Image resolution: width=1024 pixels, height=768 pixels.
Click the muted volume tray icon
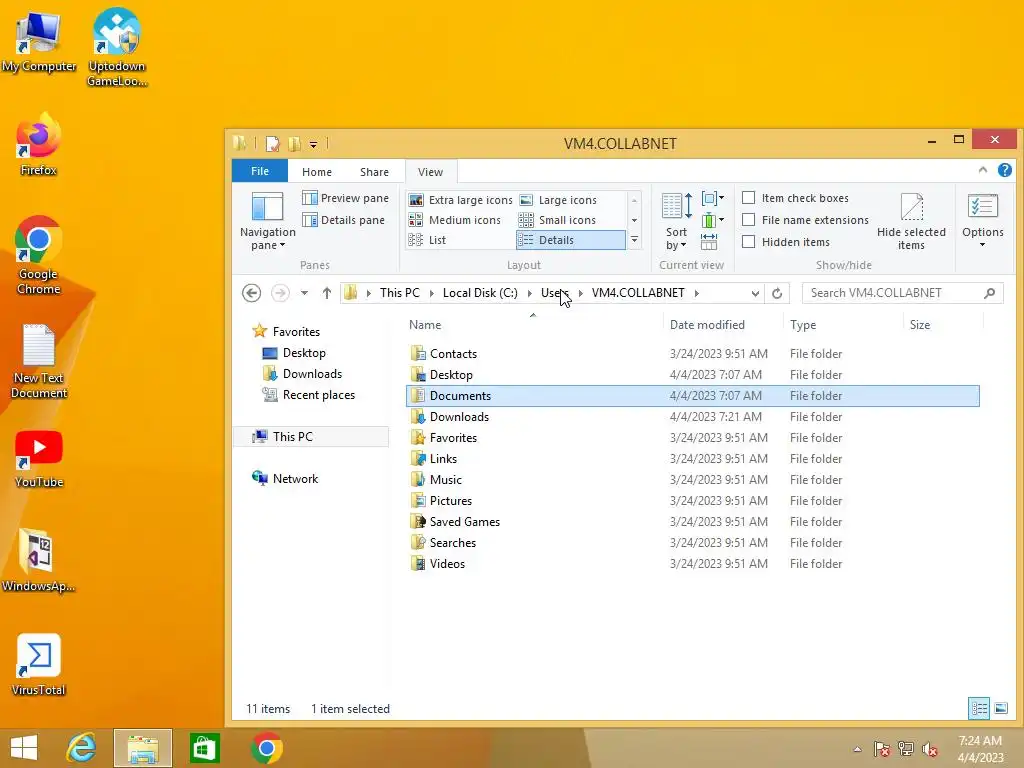point(930,749)
